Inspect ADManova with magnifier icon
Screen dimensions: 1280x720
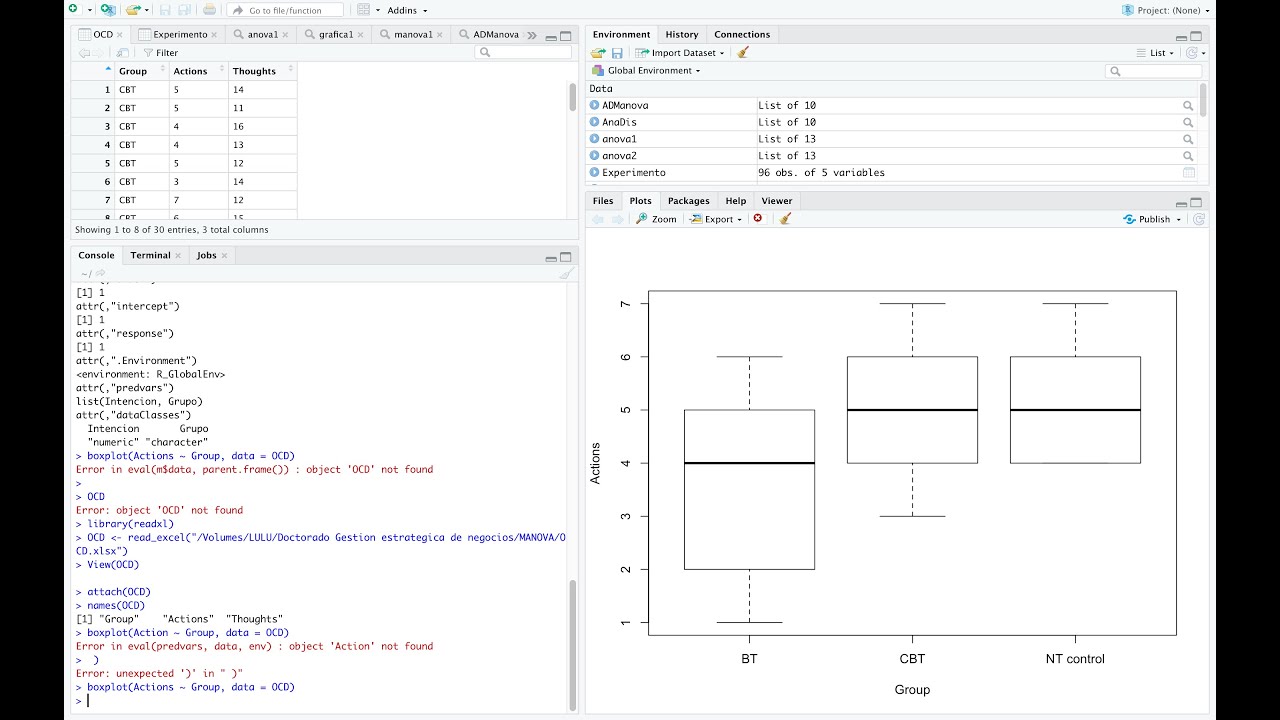(1188, 106)
